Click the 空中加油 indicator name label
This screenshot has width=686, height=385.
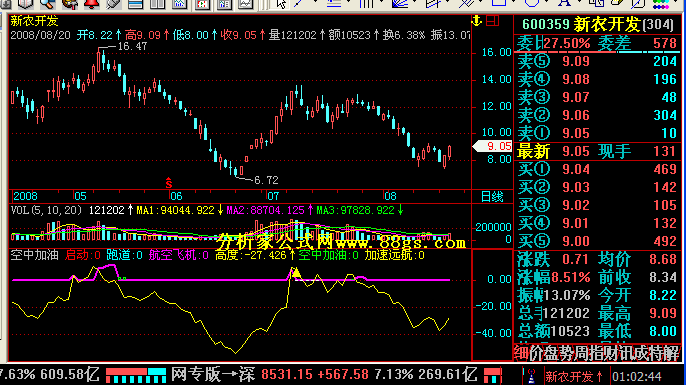coord(35,255)
